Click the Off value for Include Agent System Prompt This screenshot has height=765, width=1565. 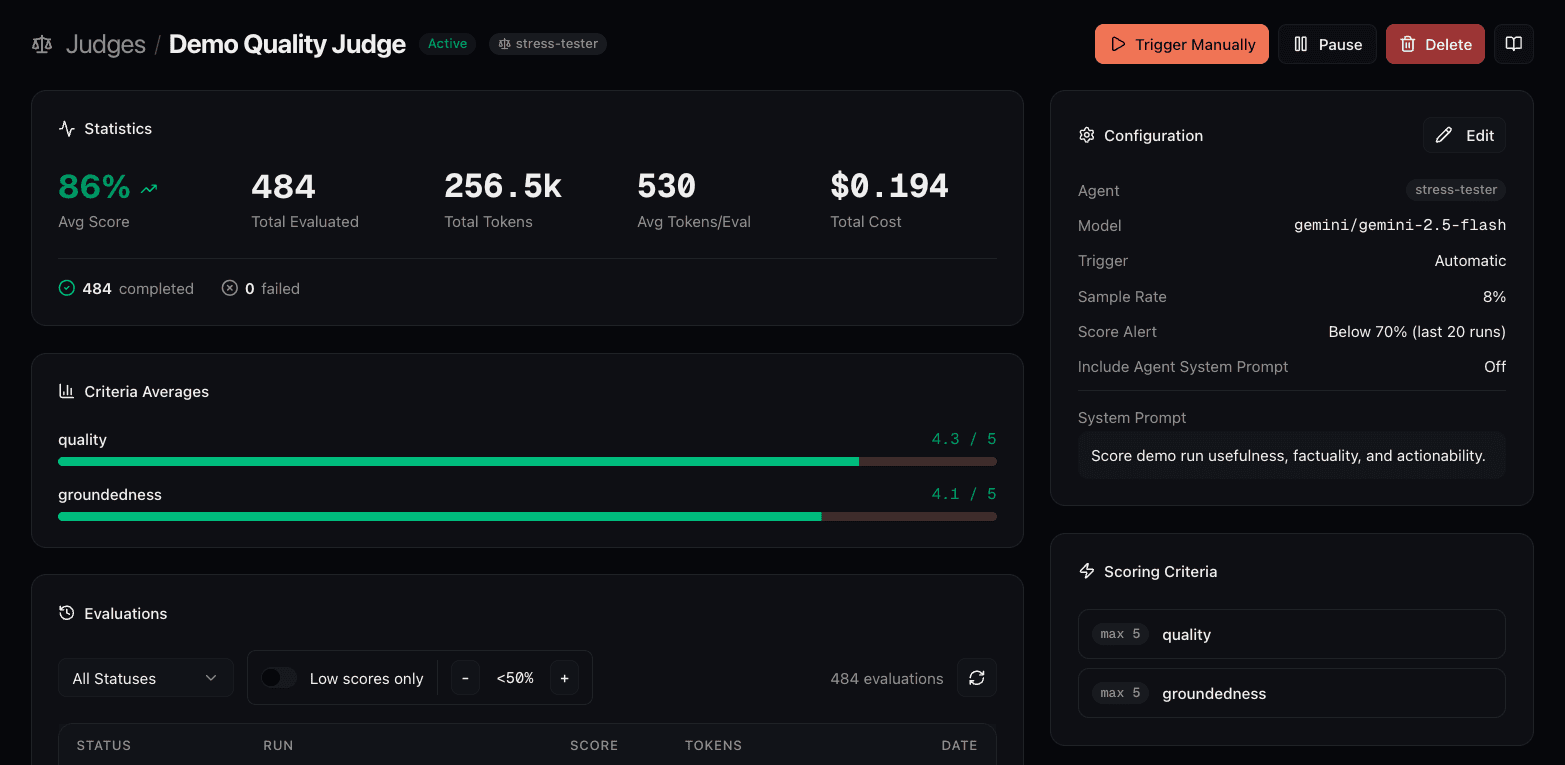pyautogui.click(x=1495, y=367)
